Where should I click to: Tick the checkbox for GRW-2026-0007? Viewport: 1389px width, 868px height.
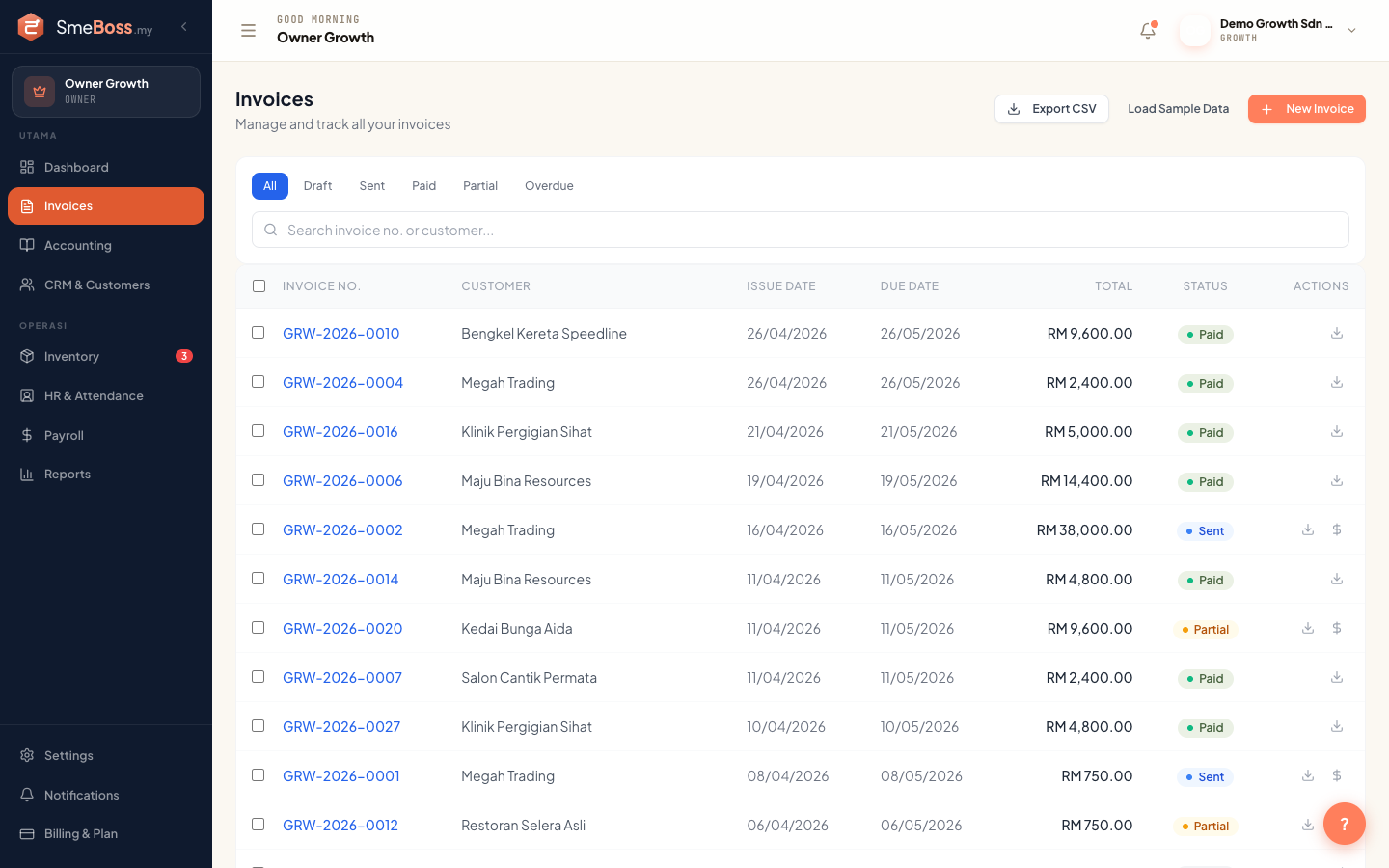coord(258,677)
